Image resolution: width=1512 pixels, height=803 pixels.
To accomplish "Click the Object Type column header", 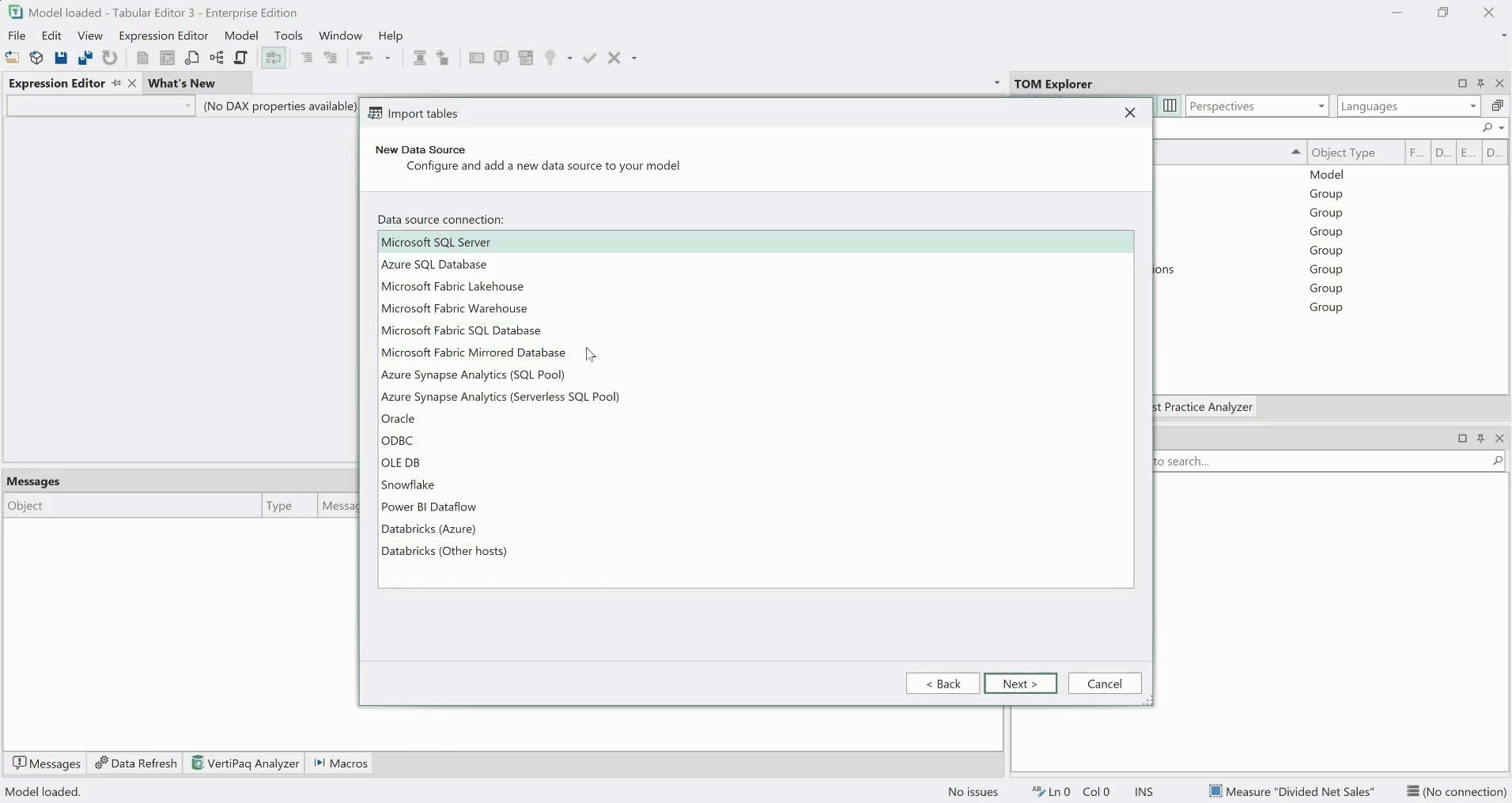I will click(1355, 153).
